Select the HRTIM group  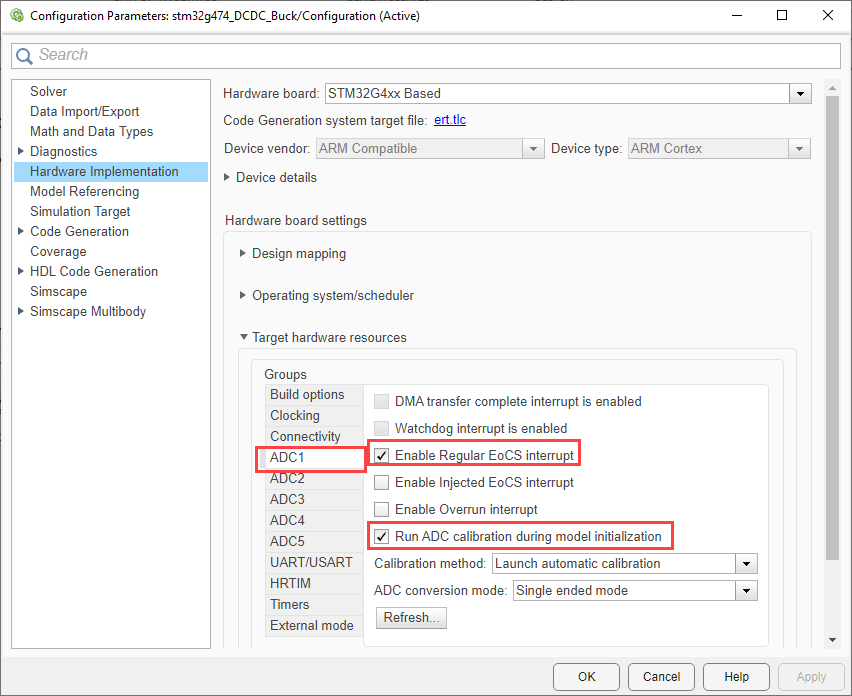290,584
